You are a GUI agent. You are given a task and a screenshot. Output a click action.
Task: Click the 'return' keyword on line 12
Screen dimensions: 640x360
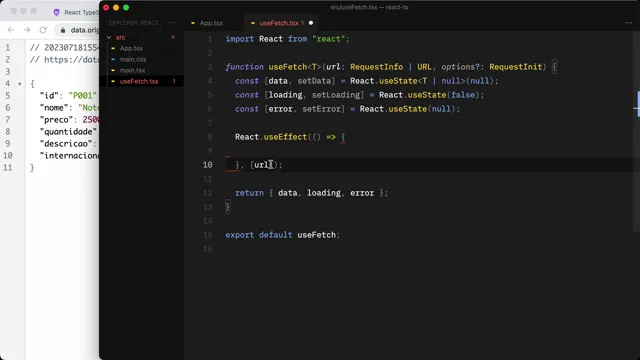point(249,193)
